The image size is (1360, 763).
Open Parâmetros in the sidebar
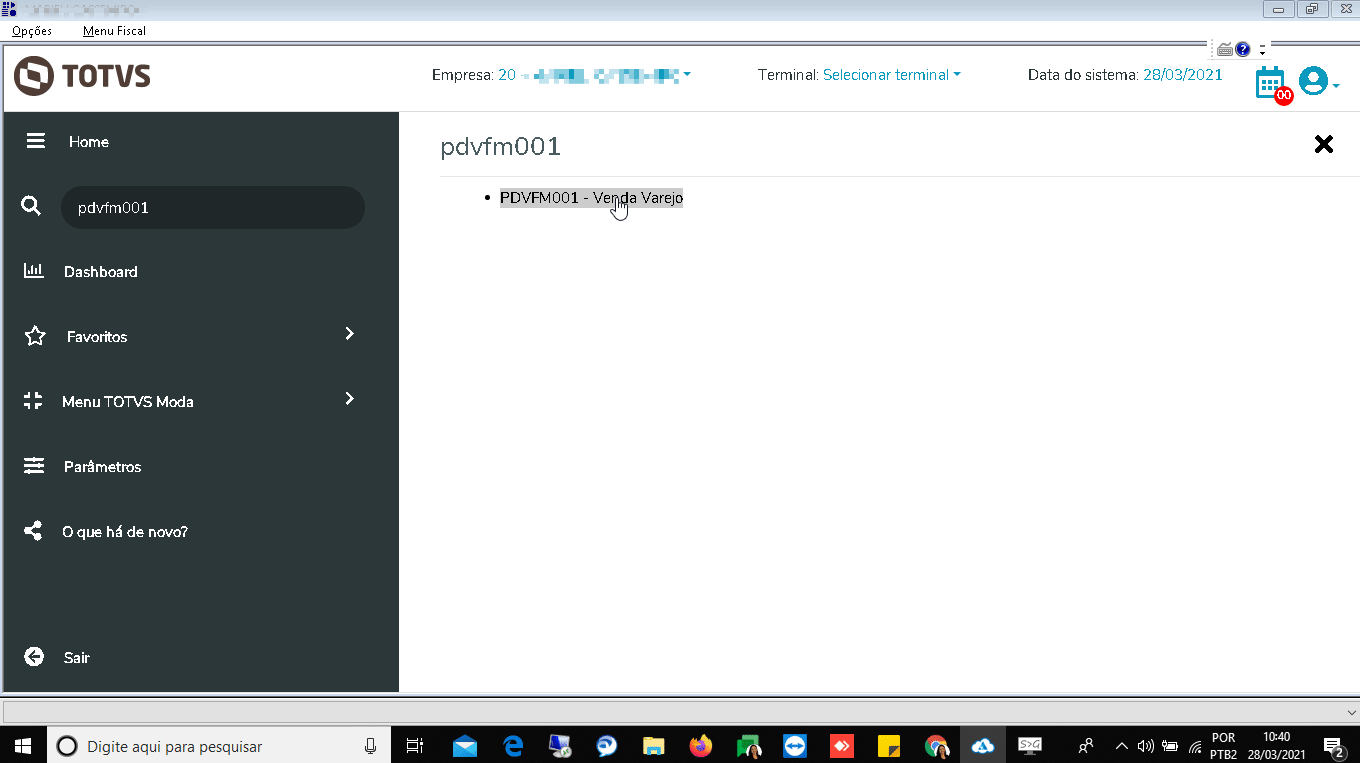pos(102,467)
